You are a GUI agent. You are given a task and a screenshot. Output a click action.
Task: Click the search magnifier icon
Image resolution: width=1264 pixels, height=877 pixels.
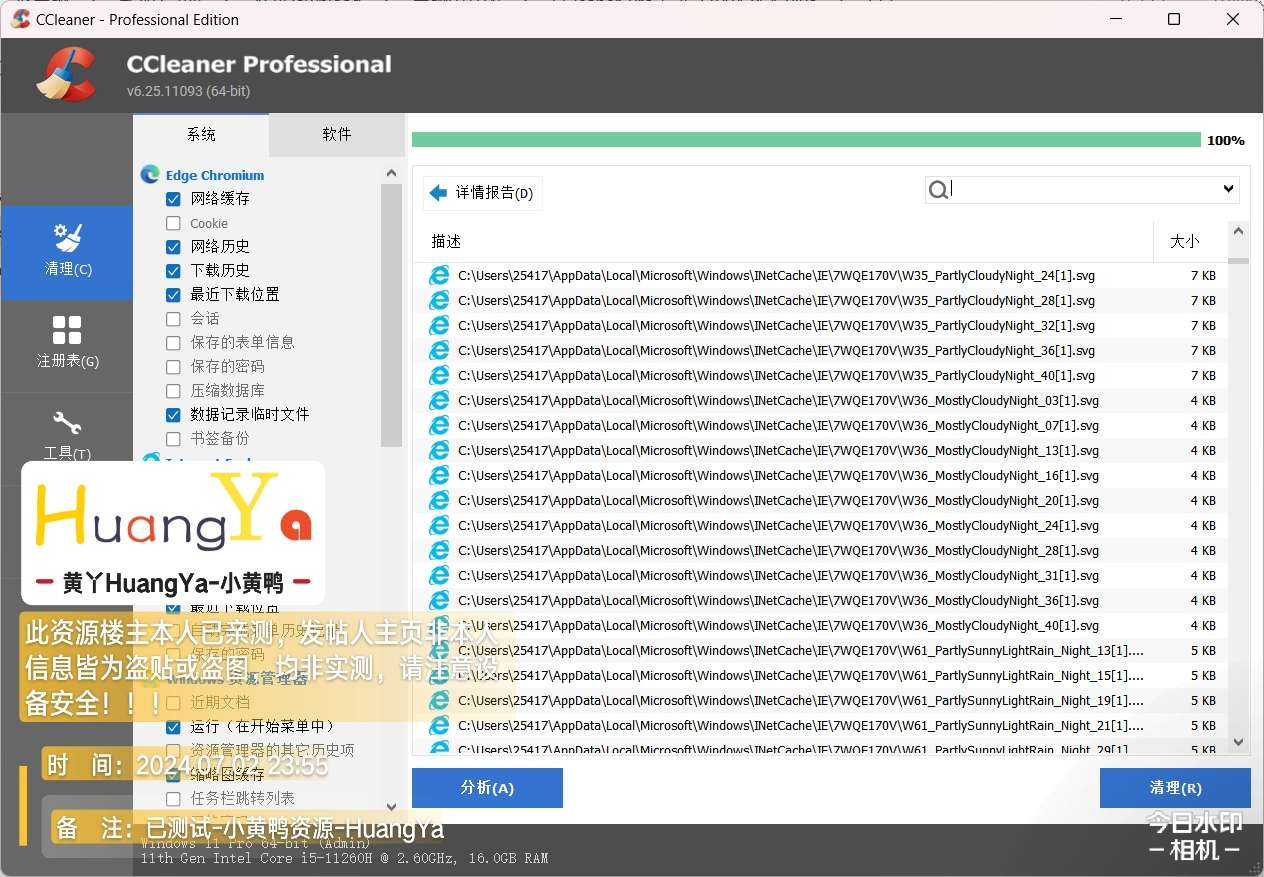tap(938, 190)
